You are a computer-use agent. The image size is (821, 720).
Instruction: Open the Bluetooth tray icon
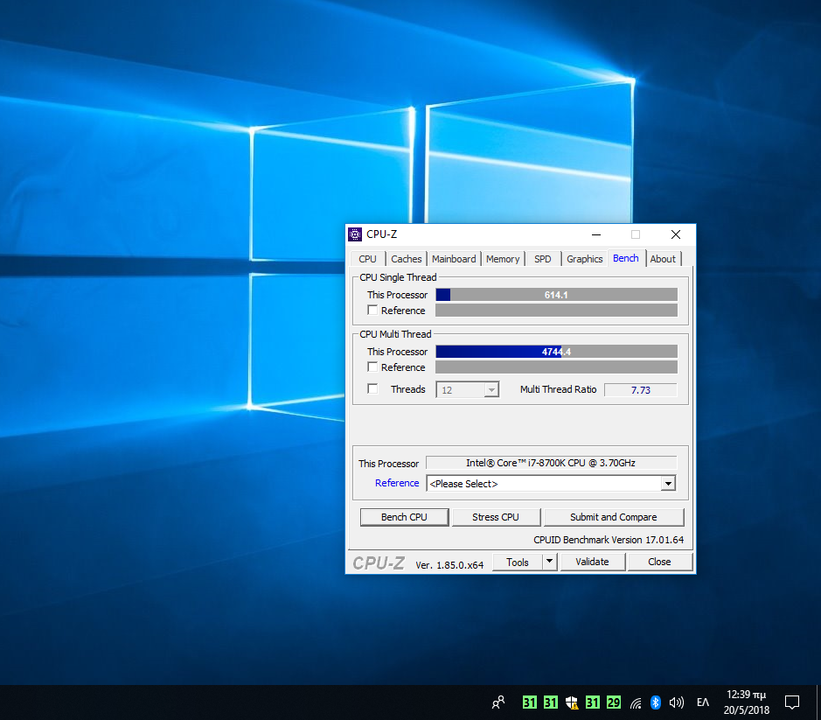click(655, 702)
